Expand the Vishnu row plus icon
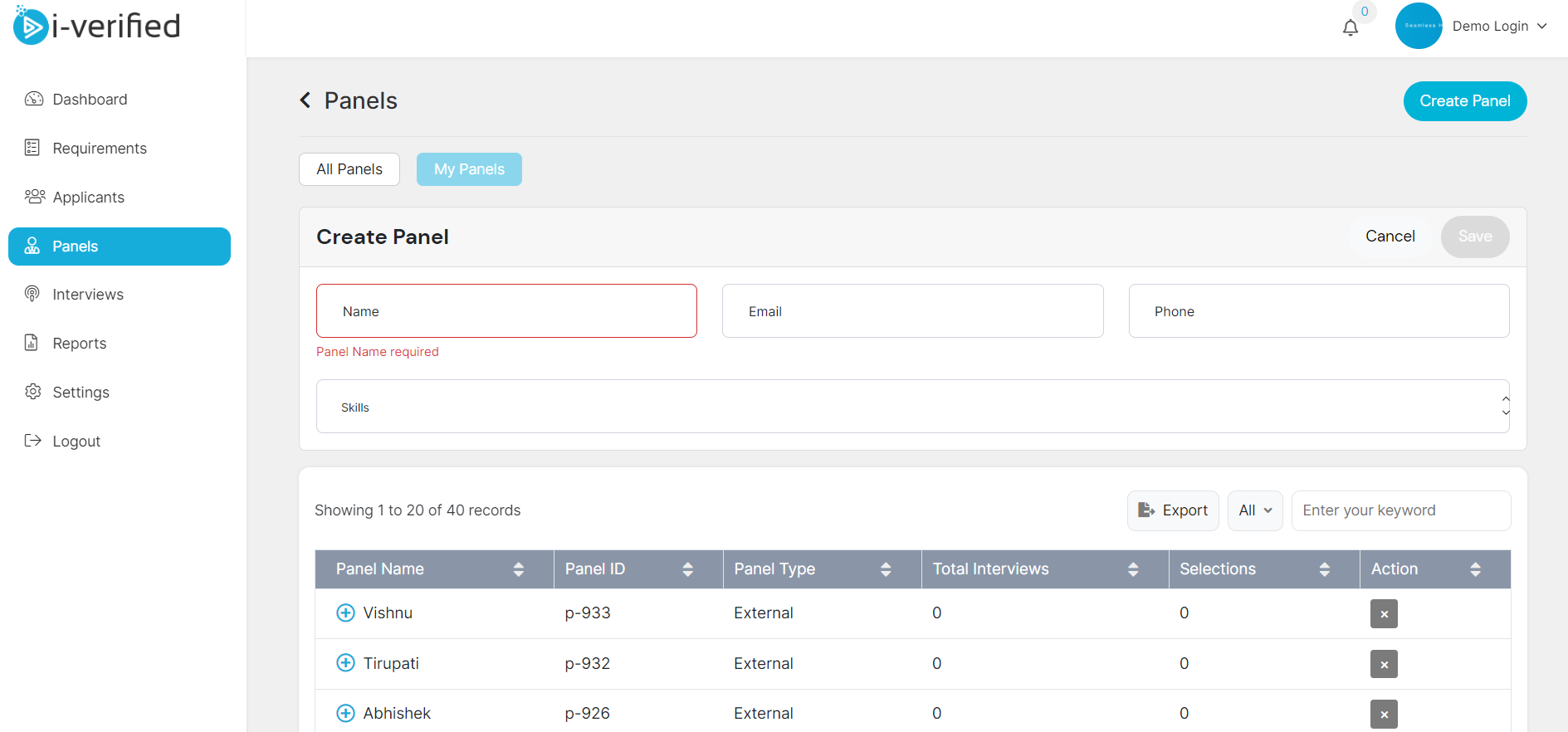The width and height of the screenshot is (1568, 732). click(345, 613)
